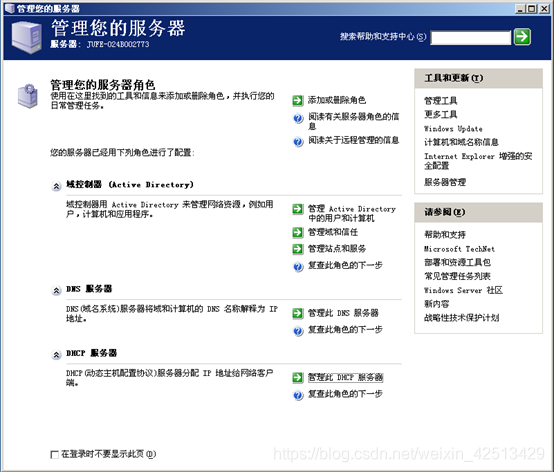Open Microsoft TechNet link

[x=459, y=249]
